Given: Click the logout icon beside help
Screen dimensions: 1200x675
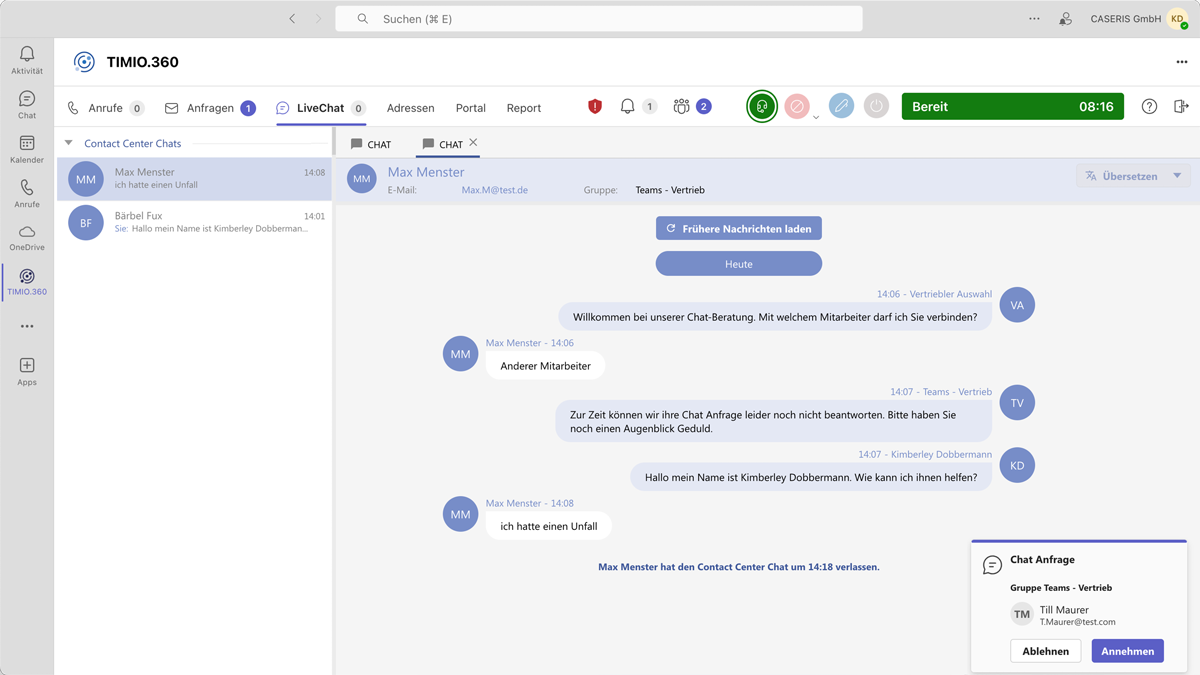Looking at the screenshot, I should (x=1181, y=107).
